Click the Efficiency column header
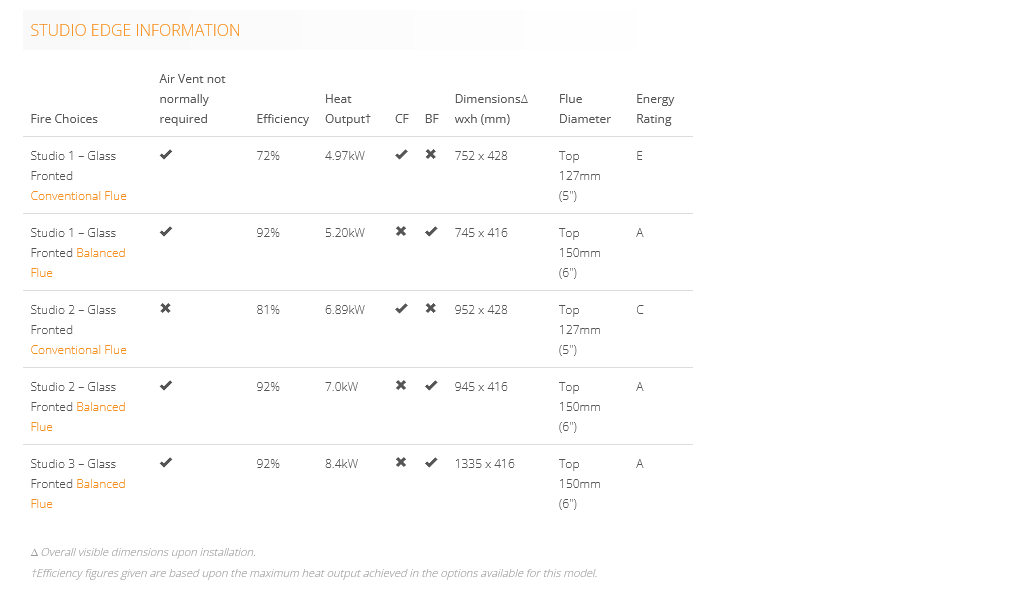Viewport: 1030px width, 590px height. [282, 119]
